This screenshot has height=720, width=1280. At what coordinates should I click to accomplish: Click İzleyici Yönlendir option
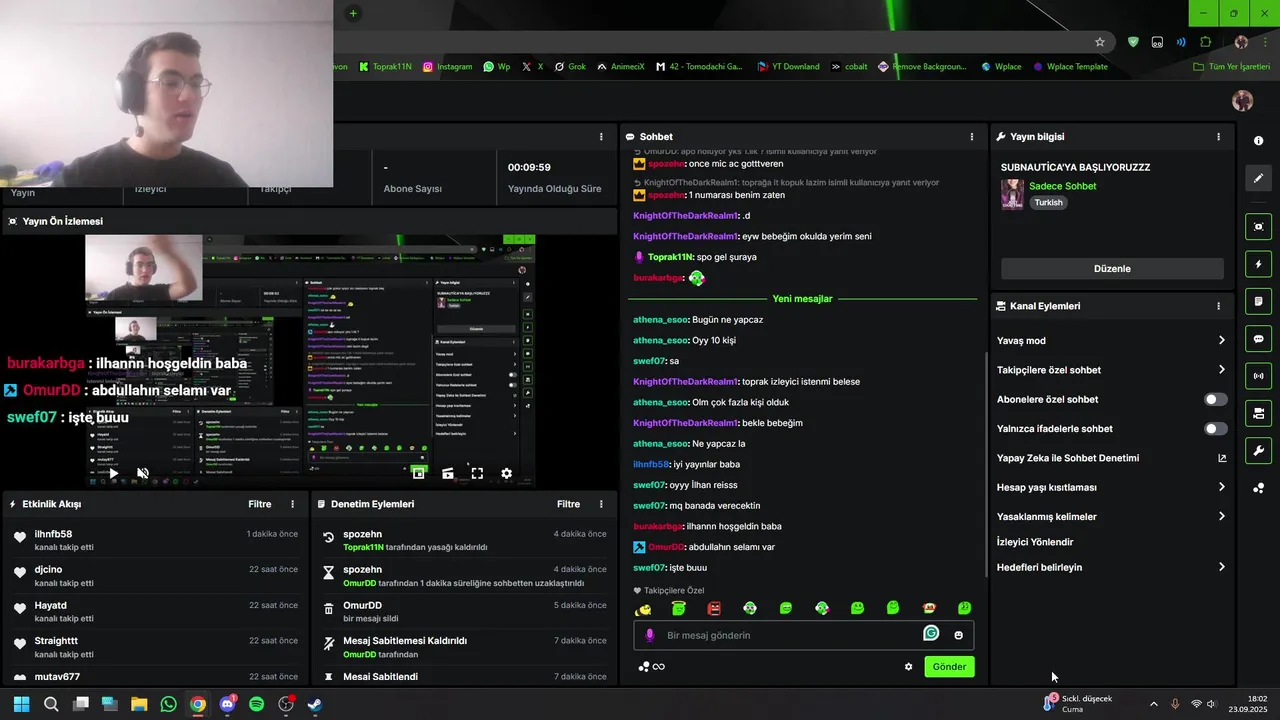[x=1035, y=542]
